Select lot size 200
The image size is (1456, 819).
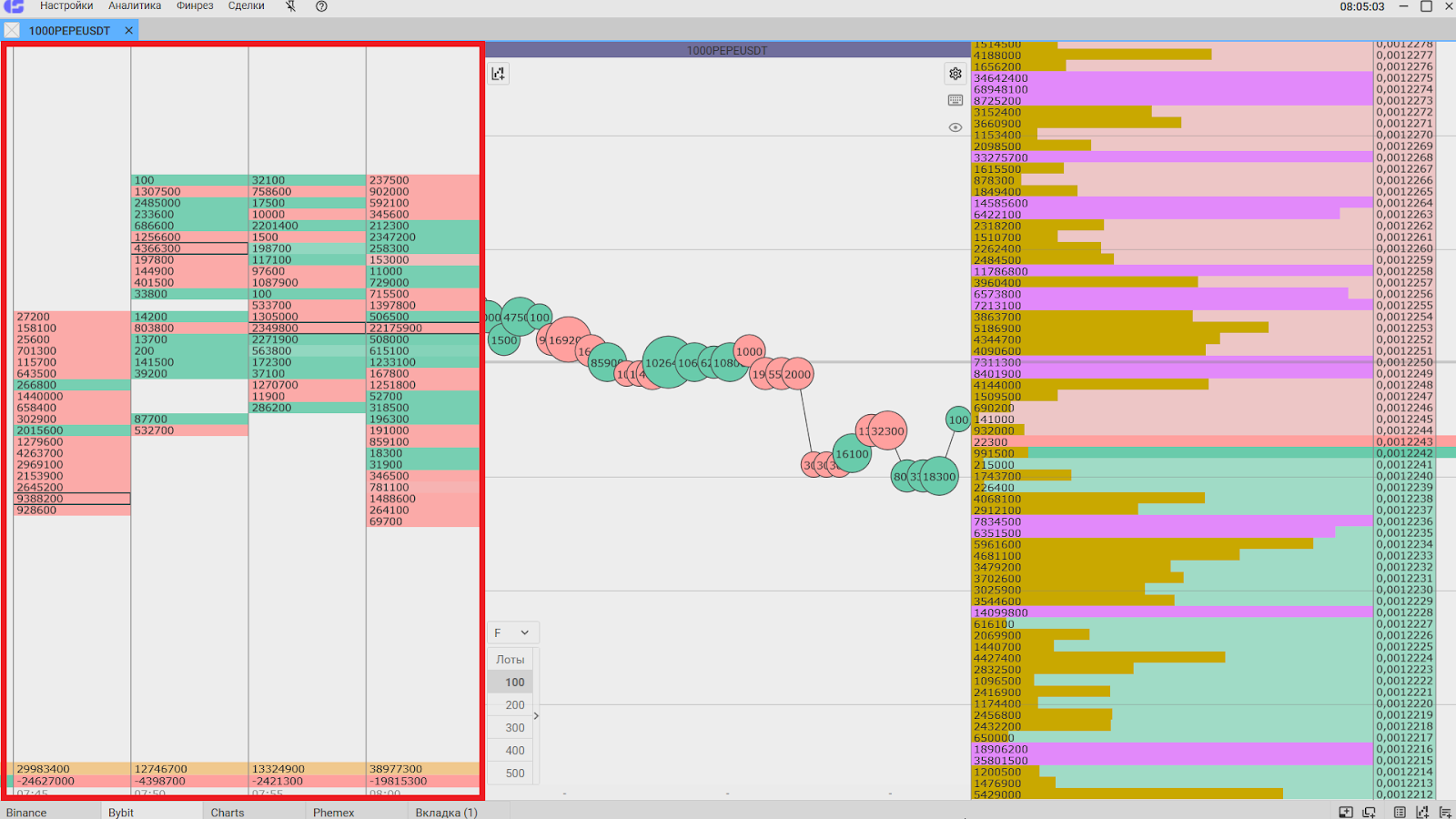(x=514, y=705)
